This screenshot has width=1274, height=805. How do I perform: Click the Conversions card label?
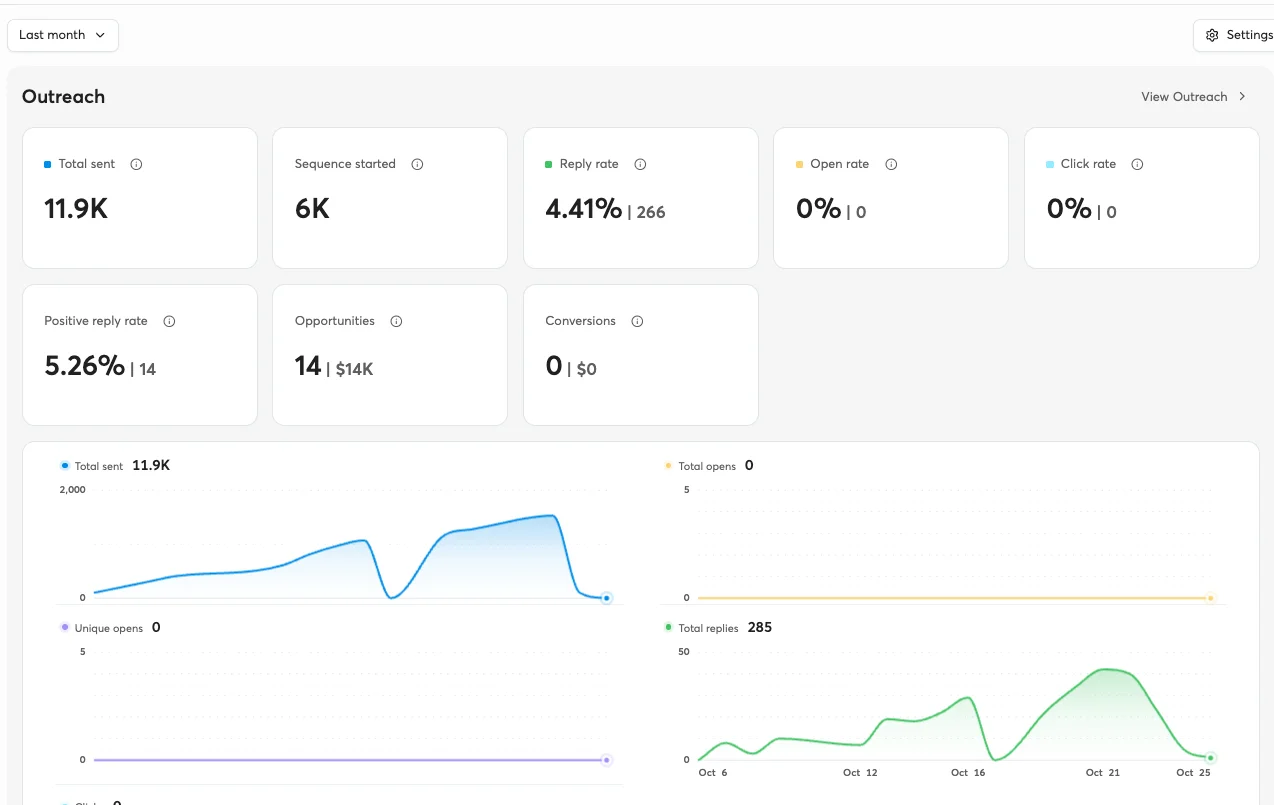[x=580, y=321]
